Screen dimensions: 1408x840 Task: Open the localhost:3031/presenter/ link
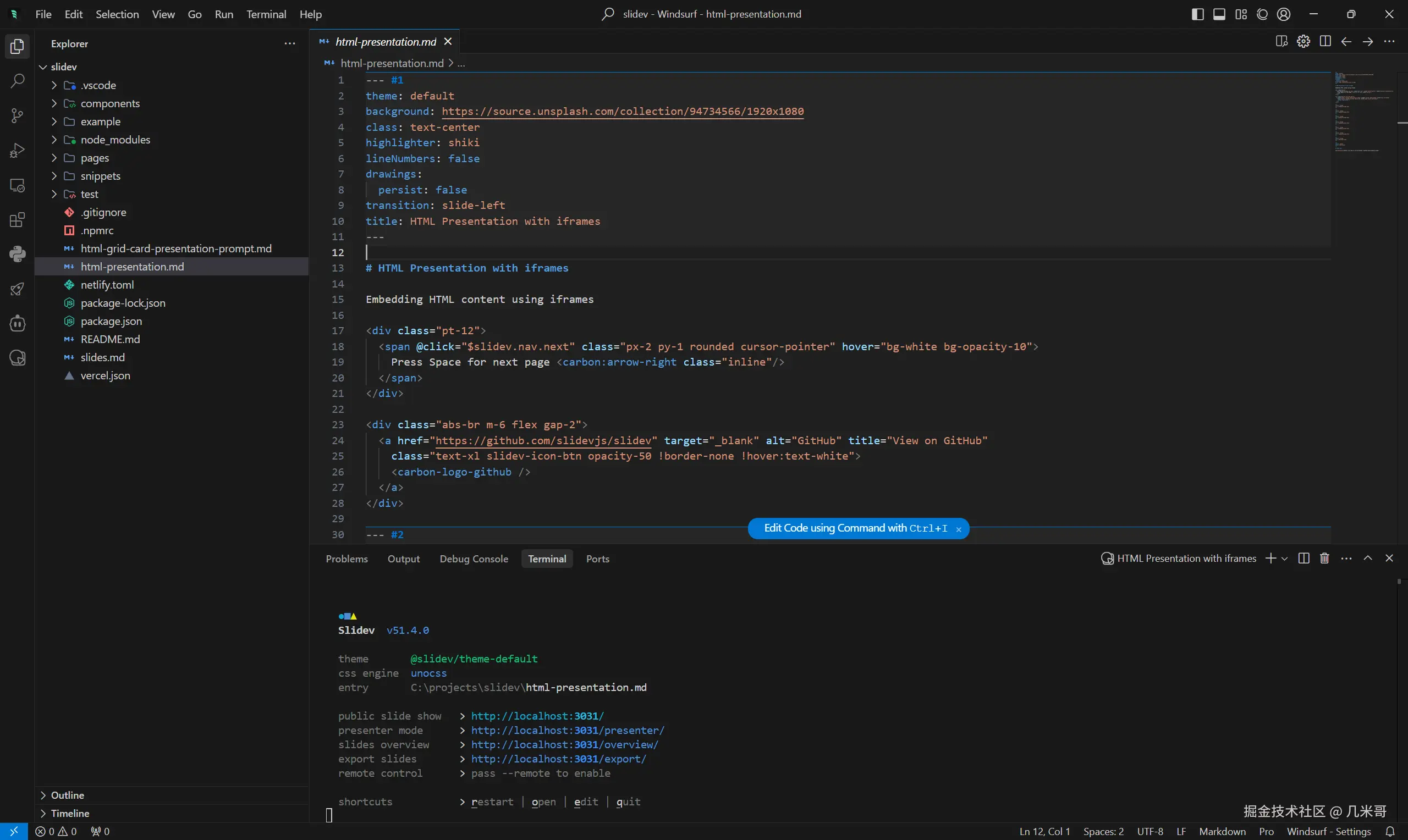pos(567,731)
